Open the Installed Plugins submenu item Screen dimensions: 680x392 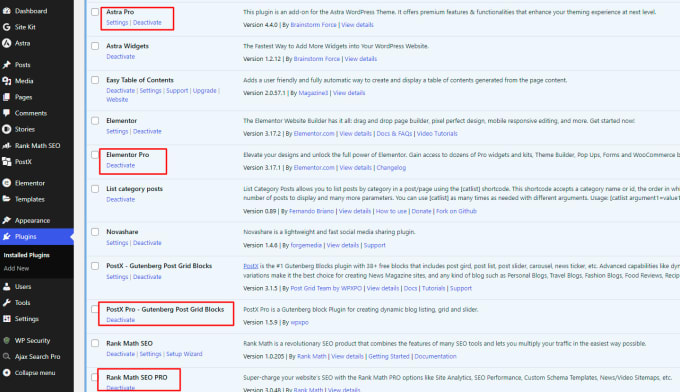pos(26,255)
